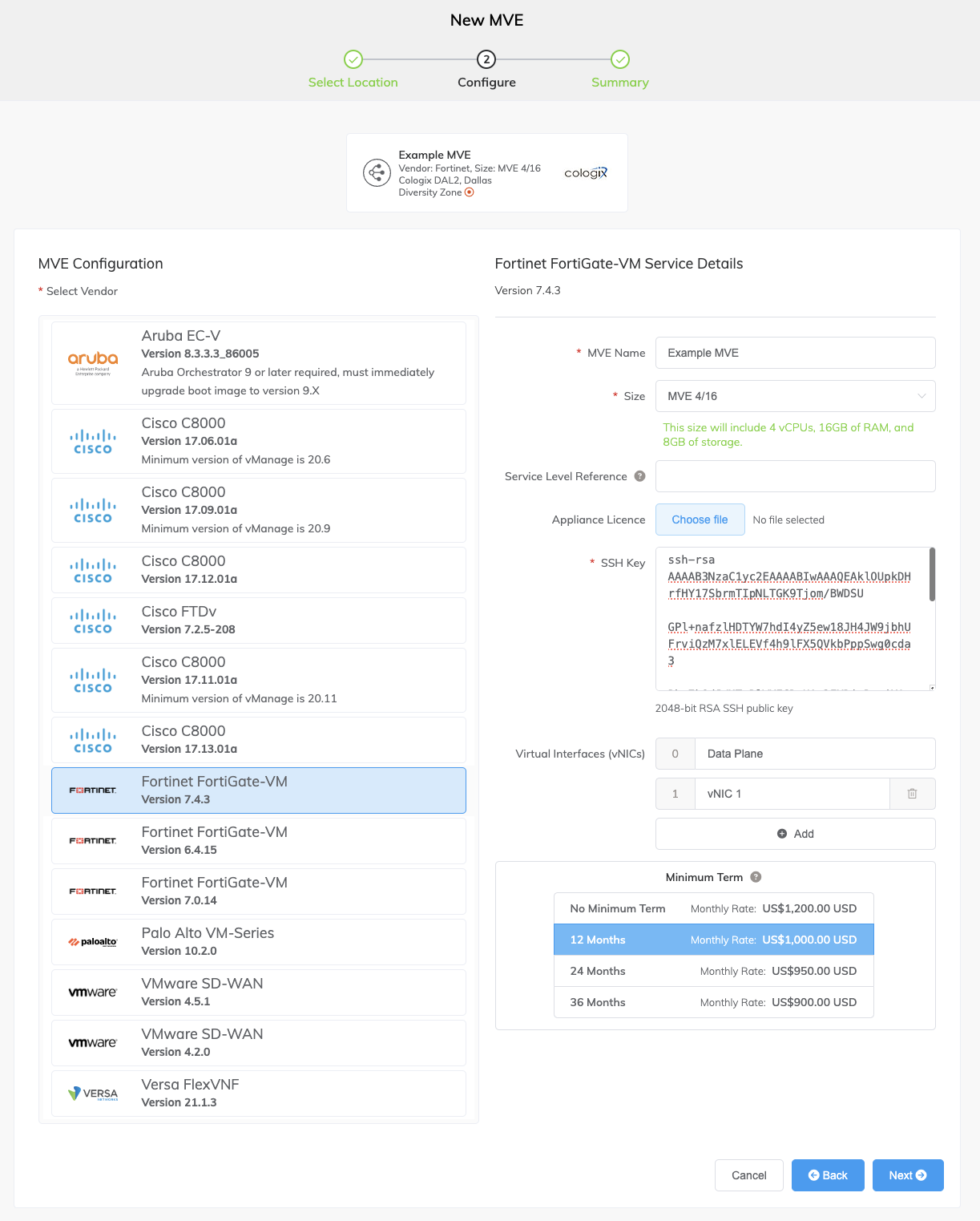This screenshot has height=1221, width=980.
Task: Click the Cisco logo for FTDv 7.2.5-208
Action: pos(93,621)
